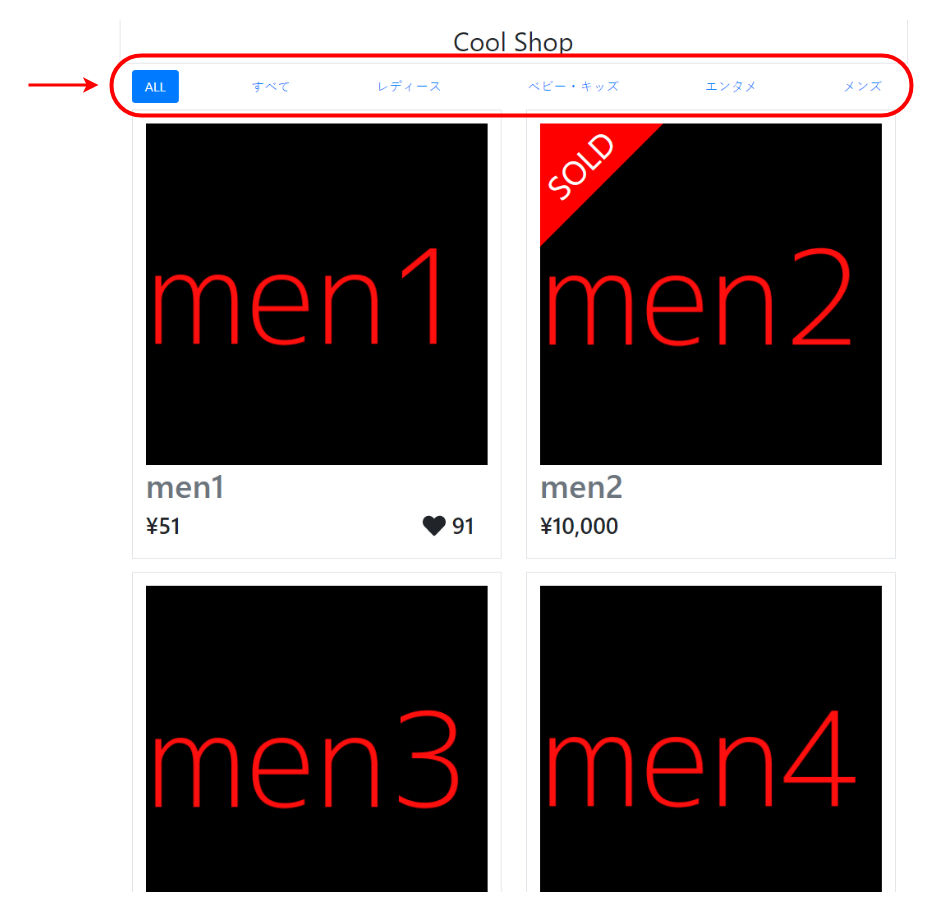Image resolution: width=934 pixels, height=913 pixels.
Task: Choose the ベビー・キッズ category tab
Action: click(x=574, y=86)
